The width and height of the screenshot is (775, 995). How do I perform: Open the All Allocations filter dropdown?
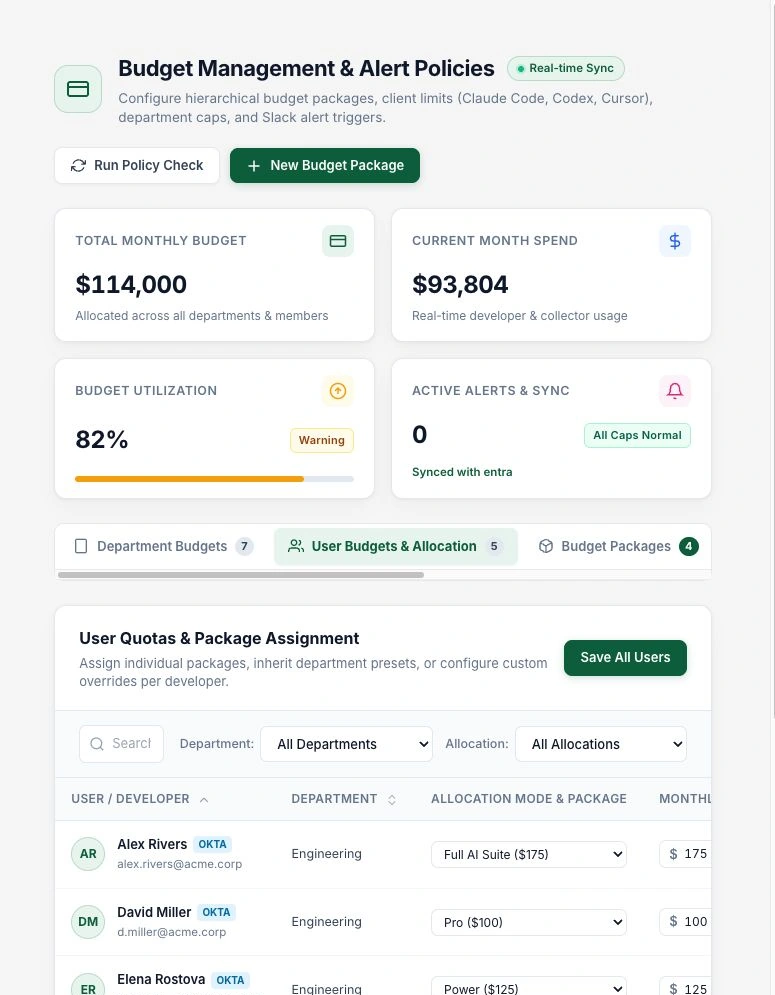coord(601,744)
